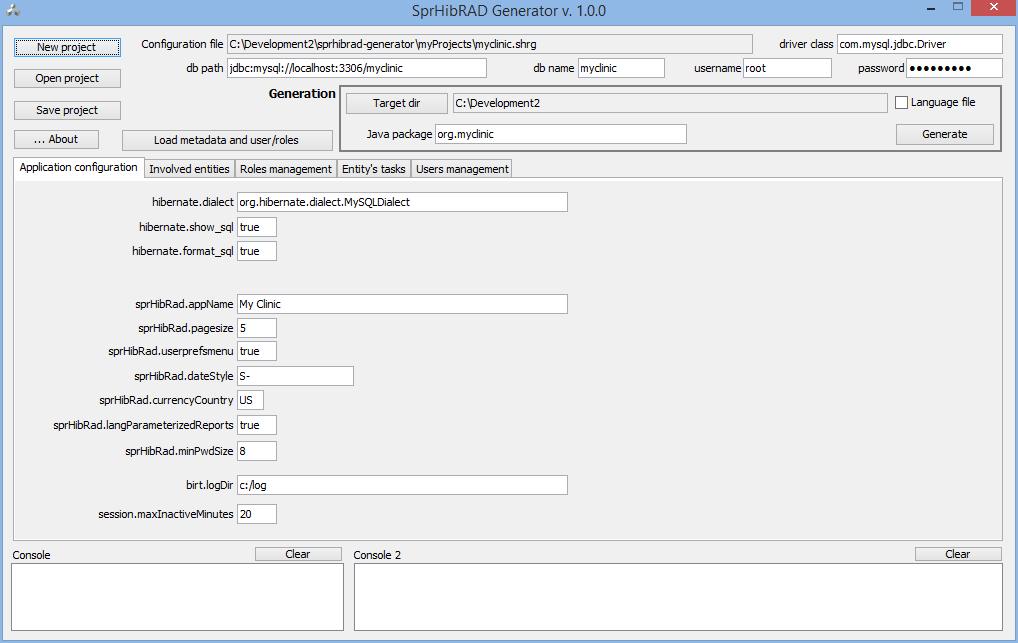Enable the Language file checkbox

click(x=901, y=103)
